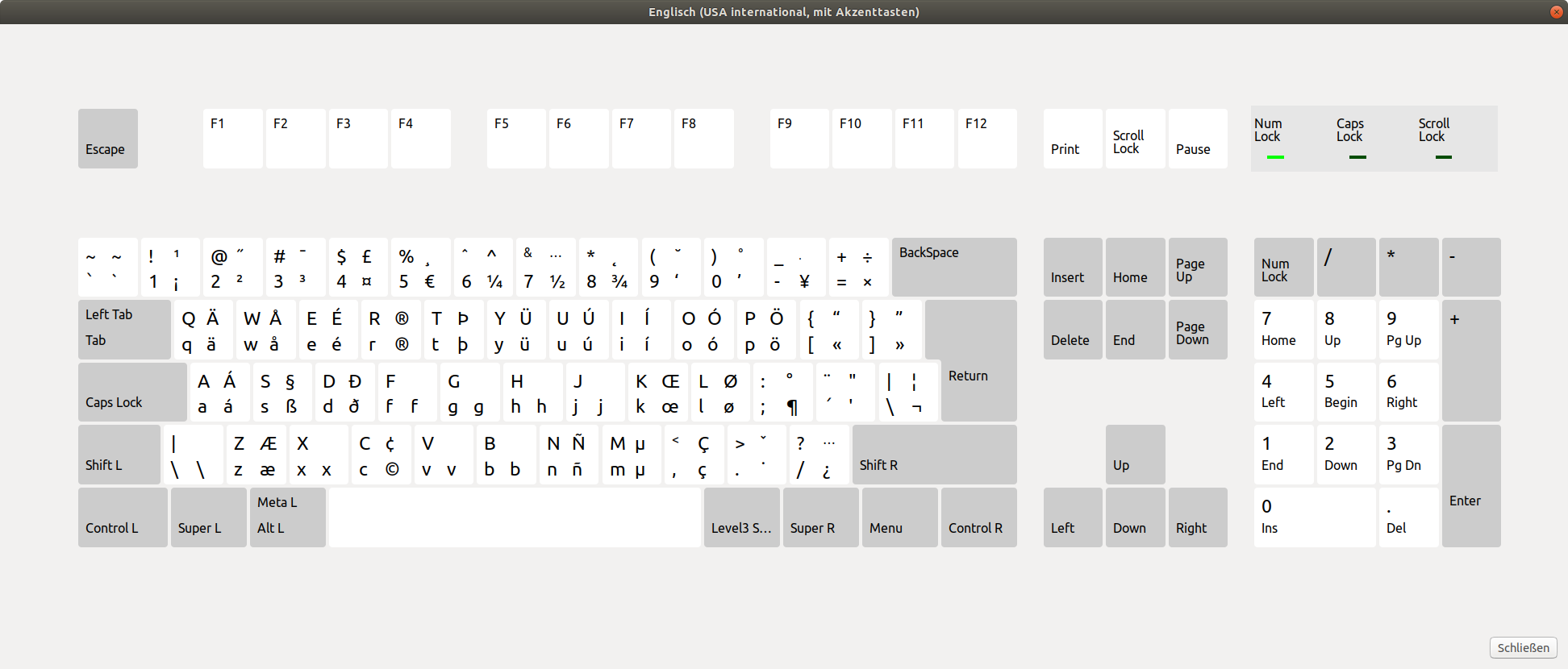The height and width of the screenshot is (669, 1568).
Task: Click the Q Ä key
Action: (203, 330)
